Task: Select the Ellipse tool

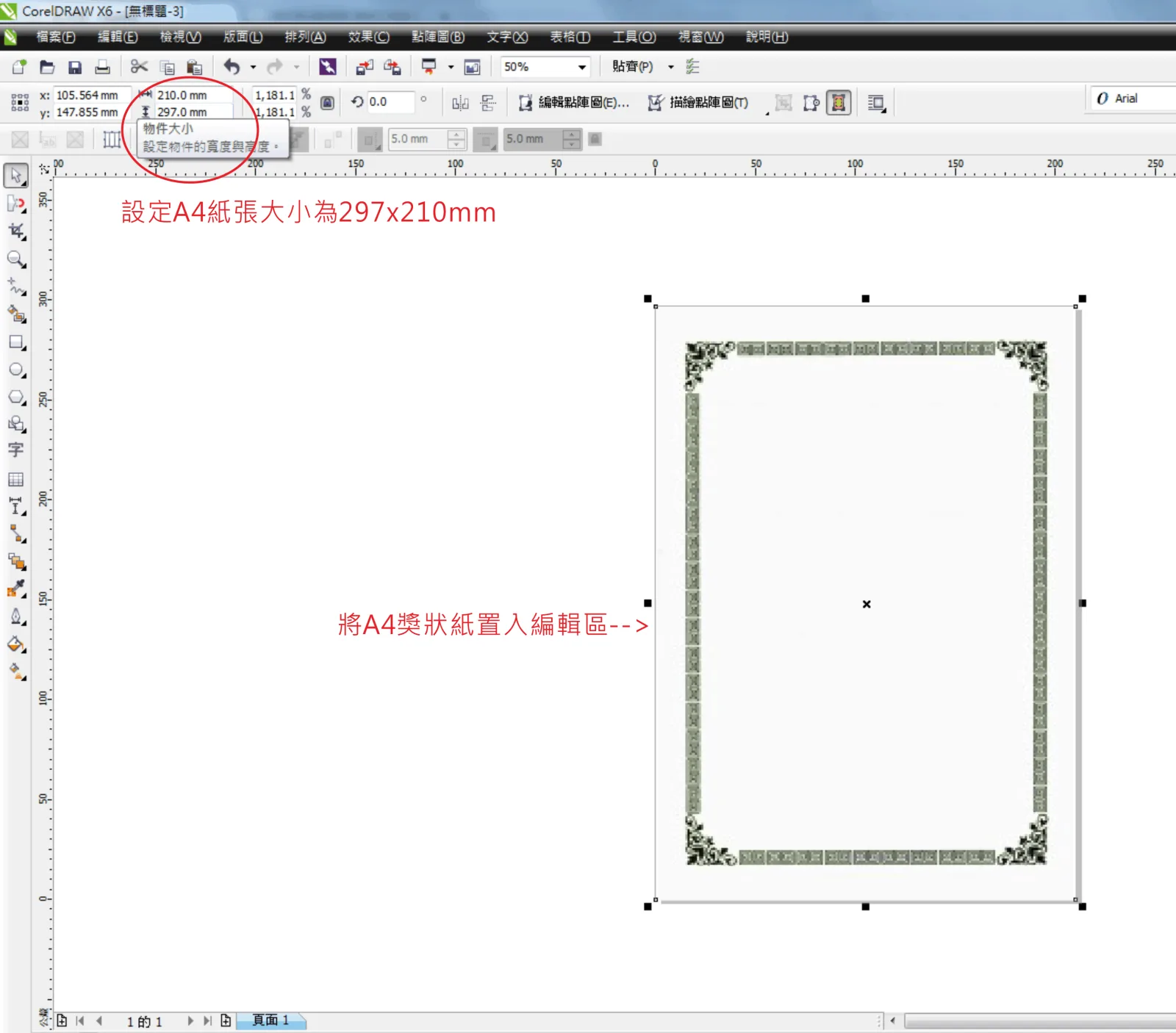Action: pyautogui.click(x=16, y=370)
